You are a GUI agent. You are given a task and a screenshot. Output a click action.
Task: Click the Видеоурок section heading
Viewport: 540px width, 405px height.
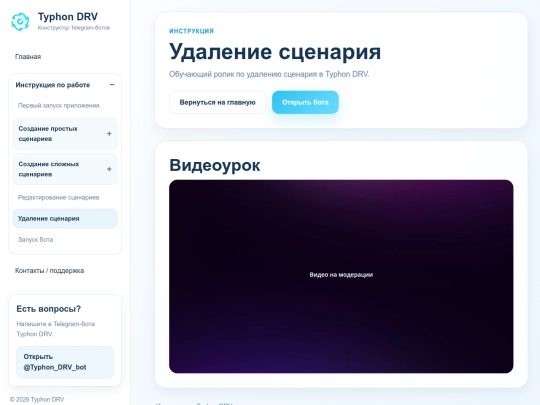click(215, 165)
